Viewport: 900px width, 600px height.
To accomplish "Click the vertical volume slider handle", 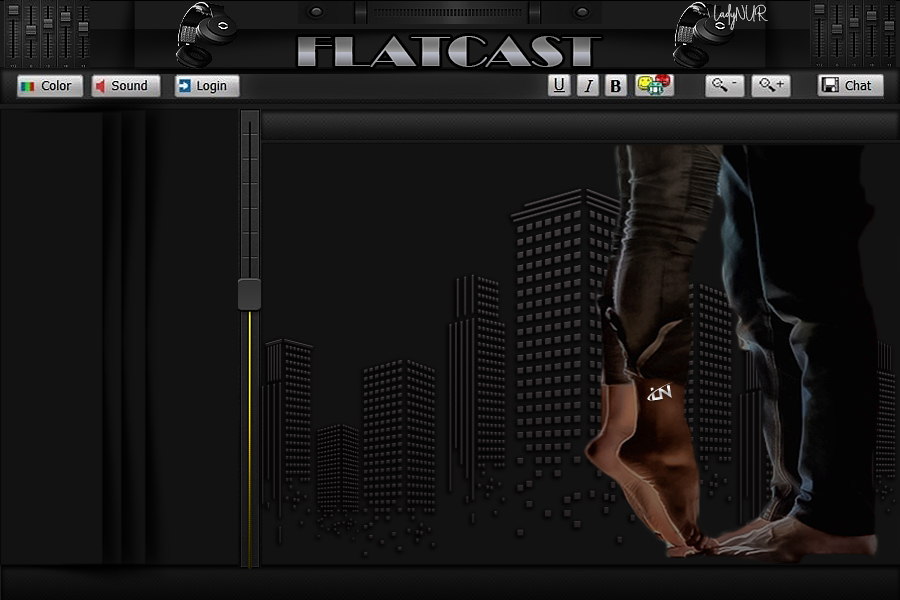I will [249, 294].
